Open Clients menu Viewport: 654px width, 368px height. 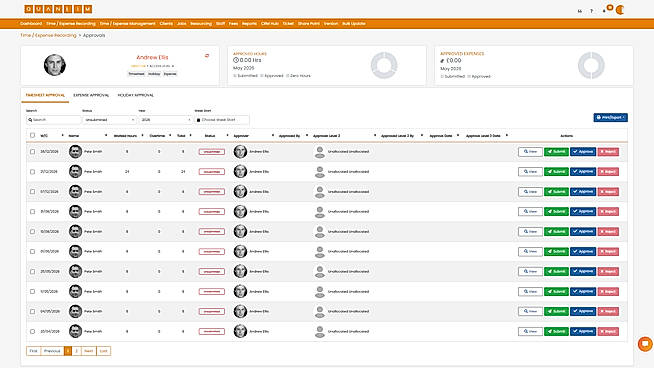click(166, 24)
